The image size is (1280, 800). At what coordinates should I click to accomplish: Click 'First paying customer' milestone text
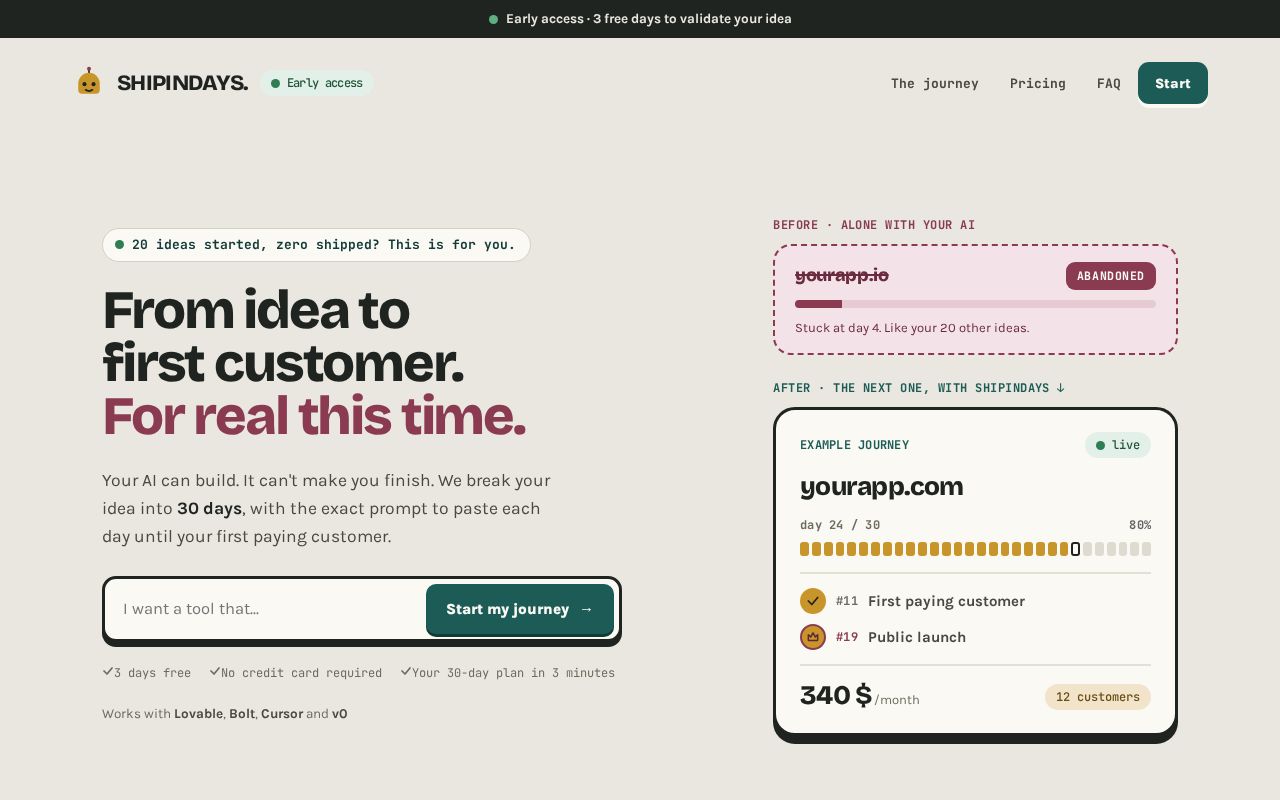tap(946, 601)
